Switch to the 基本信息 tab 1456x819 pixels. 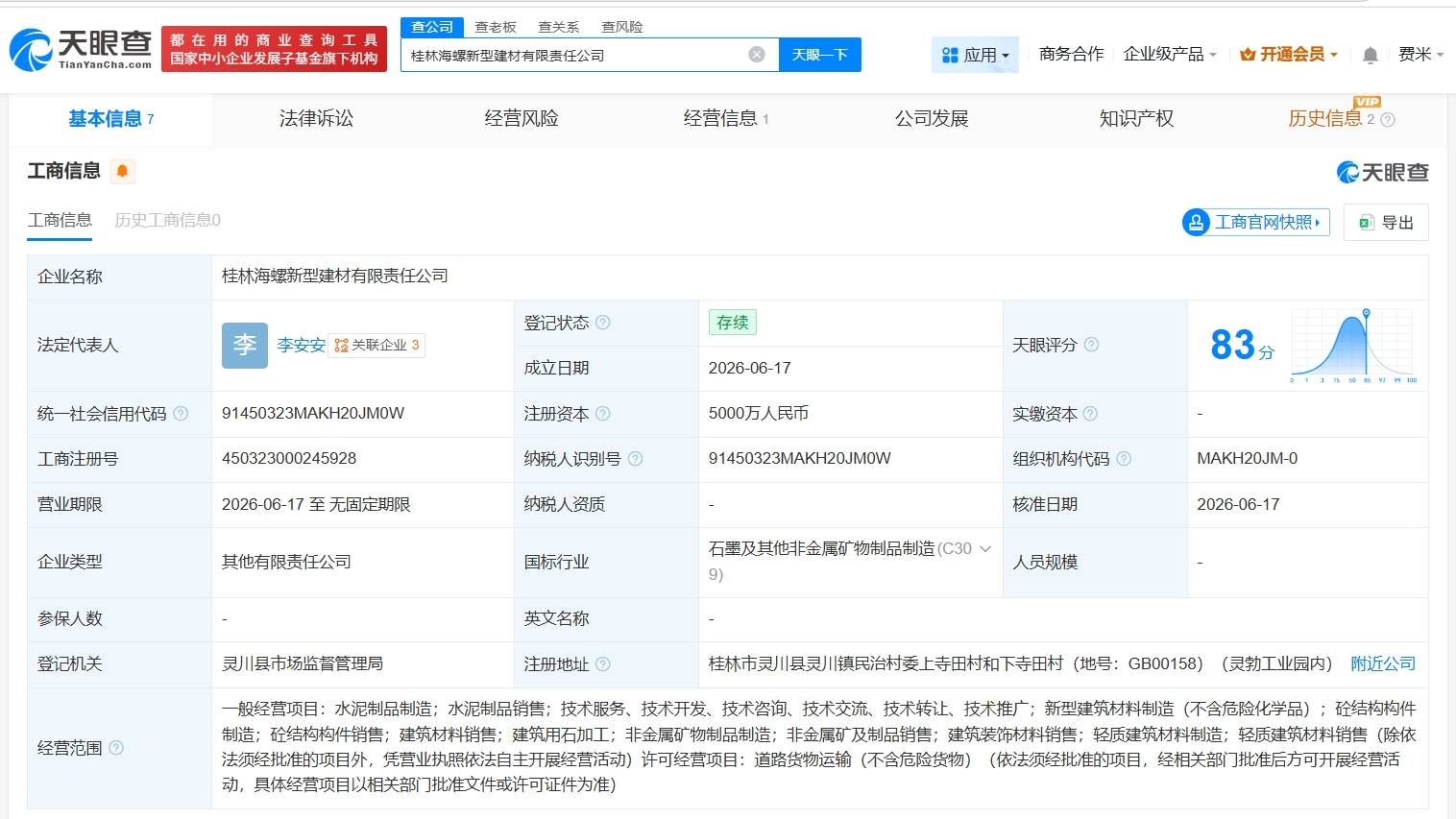[x=110, y=119]
